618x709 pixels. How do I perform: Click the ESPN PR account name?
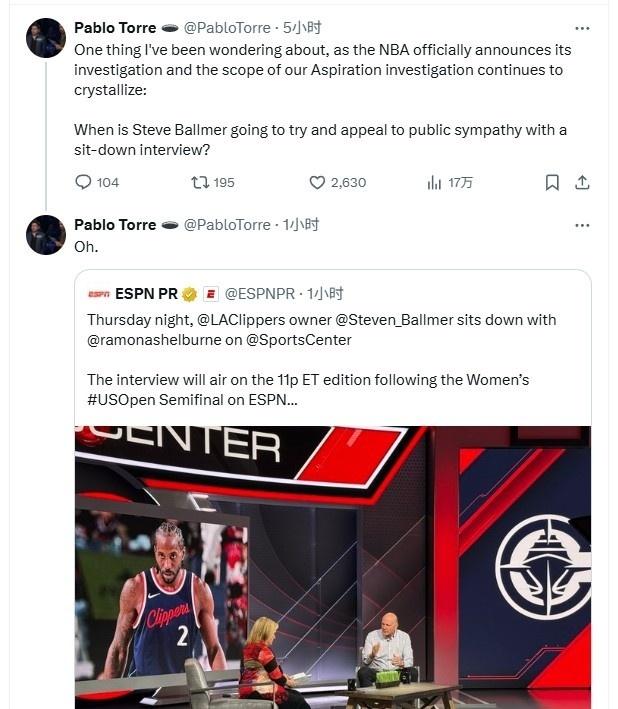146,294
